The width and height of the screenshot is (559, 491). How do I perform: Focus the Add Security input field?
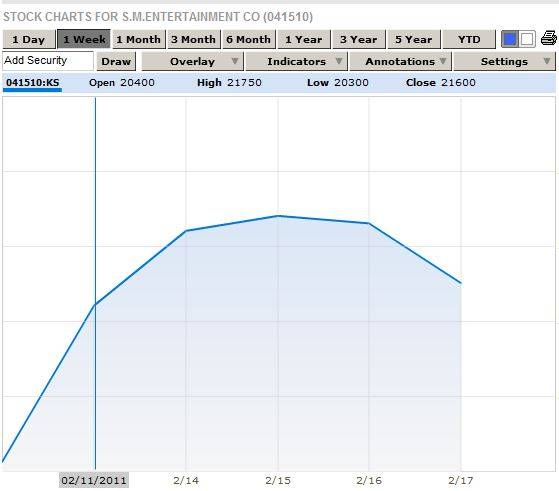[x=48, y=61]
